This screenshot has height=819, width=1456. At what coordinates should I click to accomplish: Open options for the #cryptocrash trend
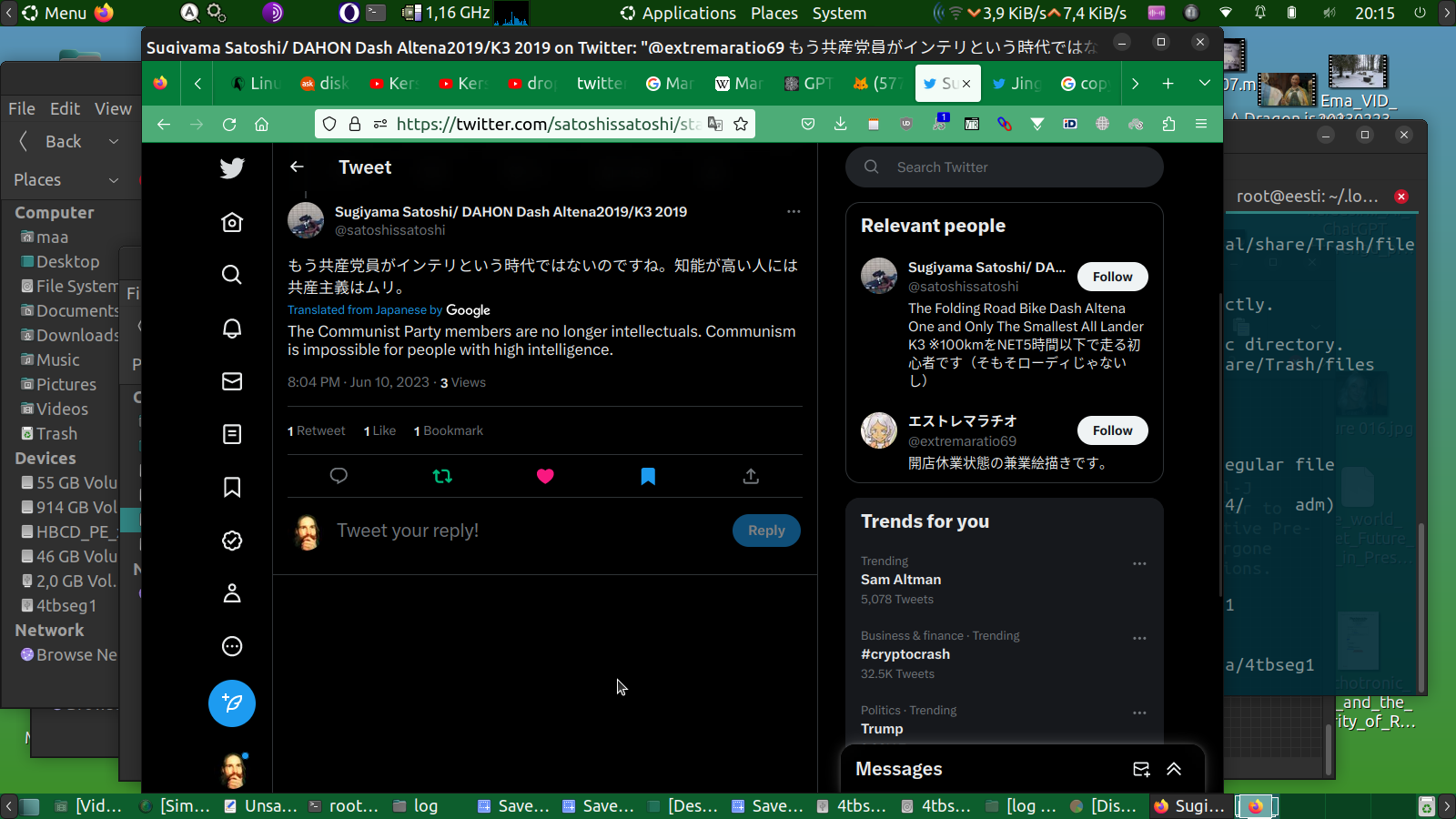pos(1139,638)
